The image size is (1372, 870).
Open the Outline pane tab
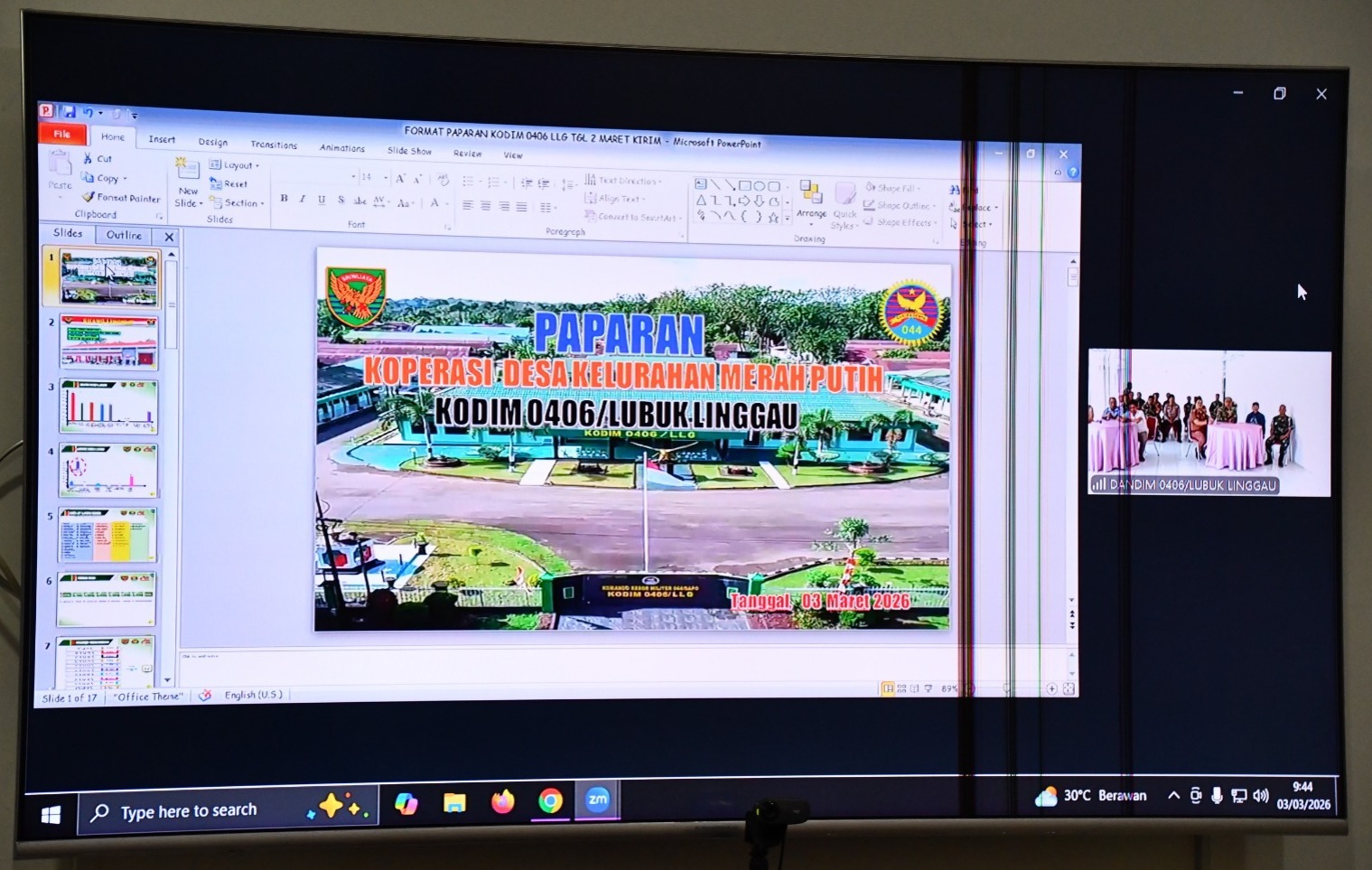coord(124,235)
